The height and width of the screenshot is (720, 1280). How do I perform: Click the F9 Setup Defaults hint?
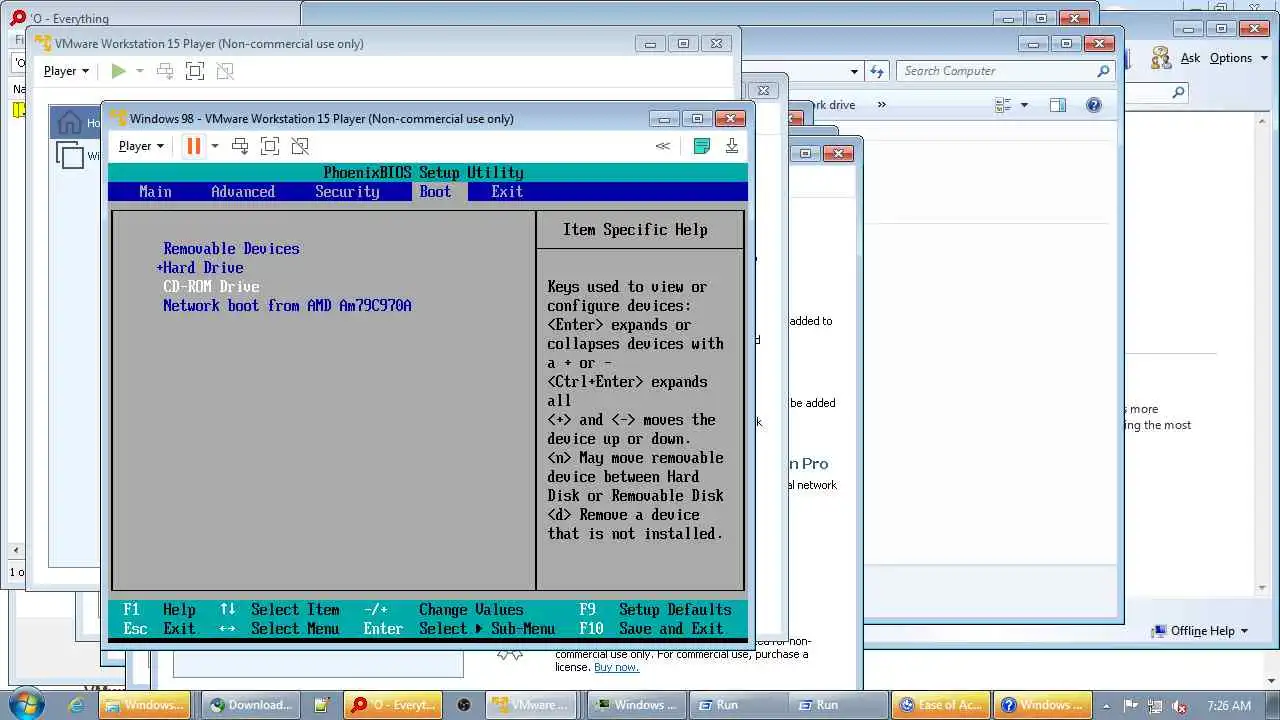[655, 609]
